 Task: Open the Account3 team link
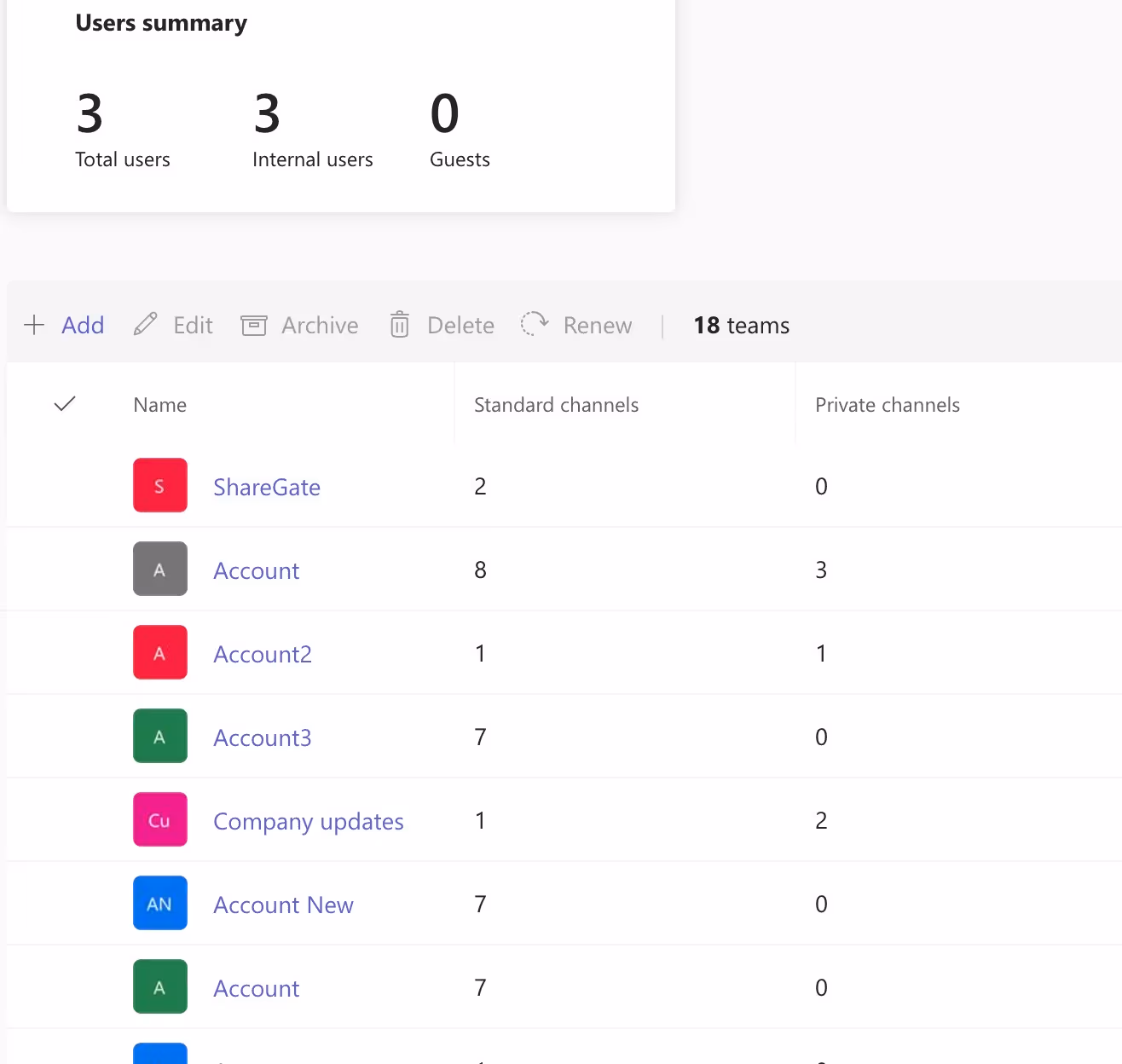[263, 737]
